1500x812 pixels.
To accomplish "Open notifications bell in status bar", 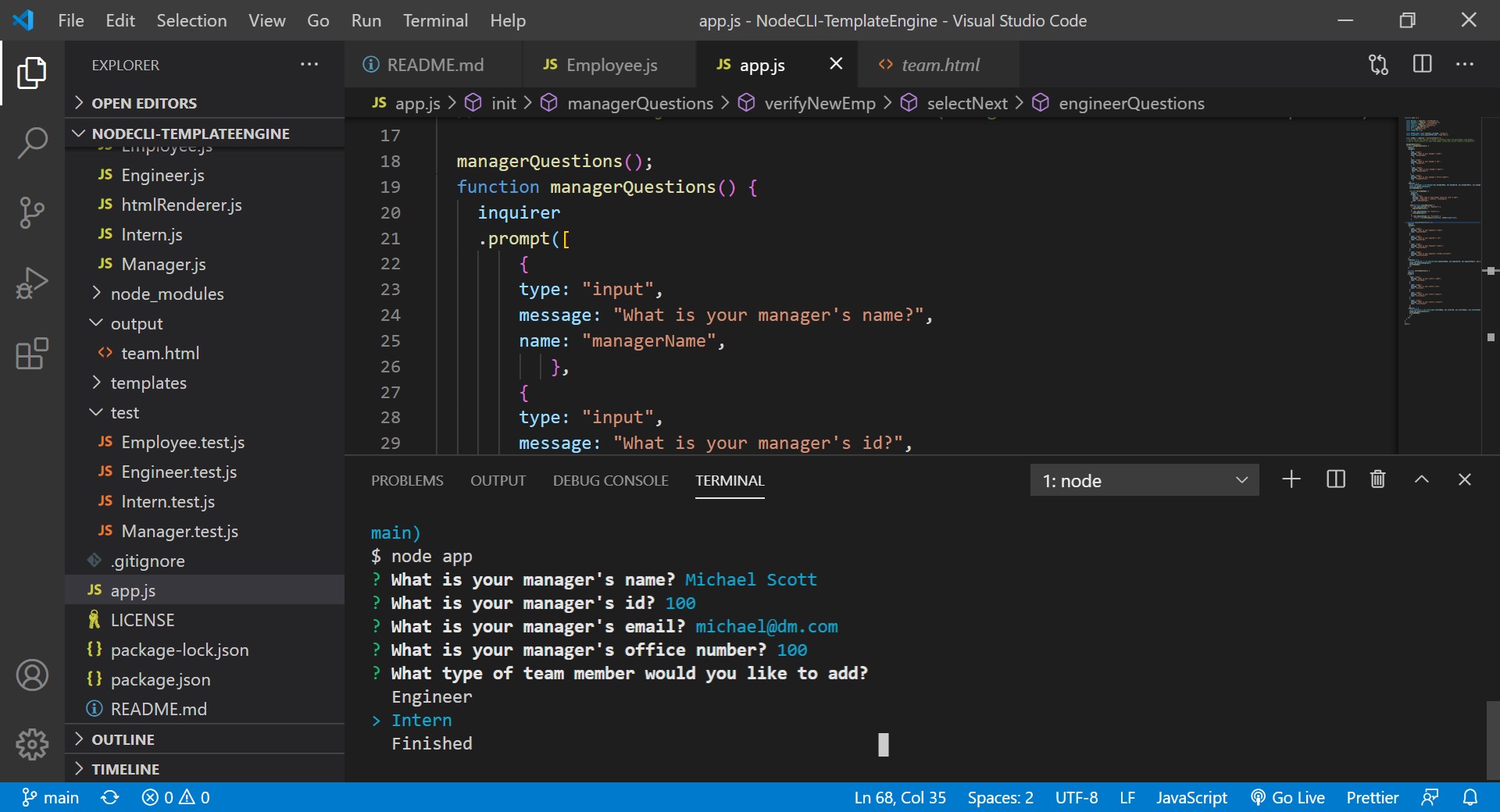I will click(1470, 797).
